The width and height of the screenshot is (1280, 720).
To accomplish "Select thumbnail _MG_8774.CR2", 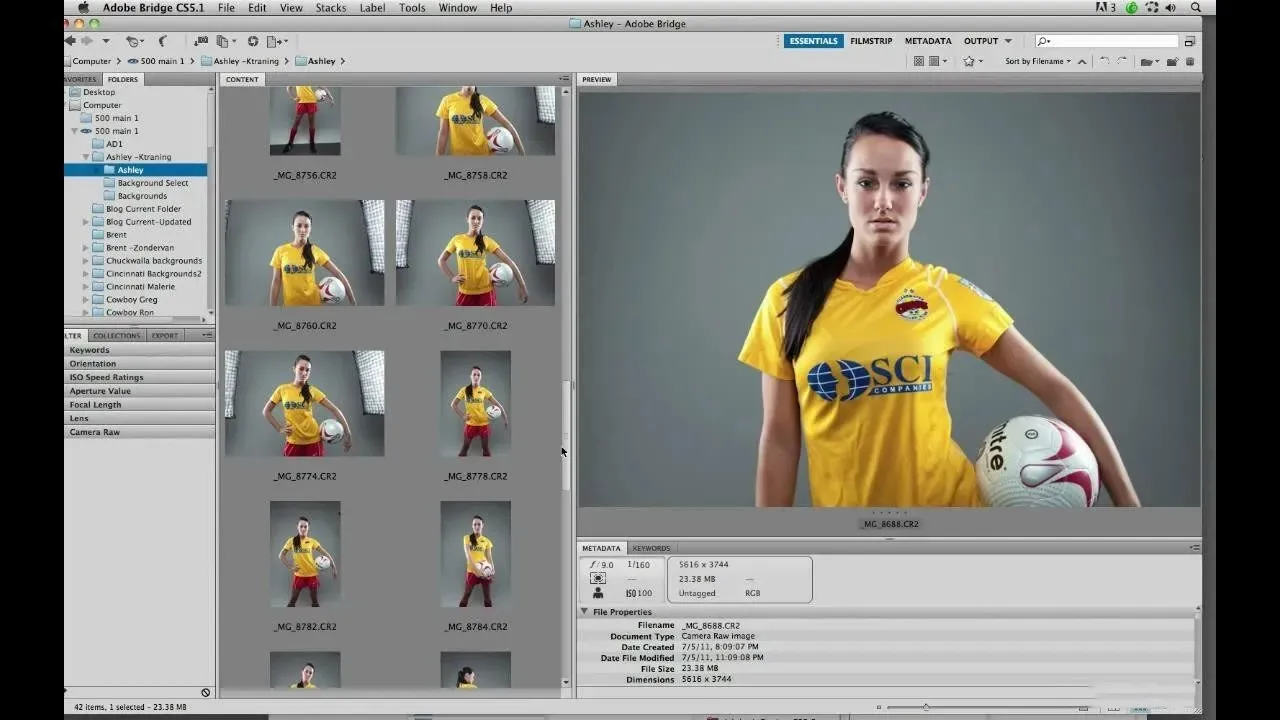I will pos(305,403).
